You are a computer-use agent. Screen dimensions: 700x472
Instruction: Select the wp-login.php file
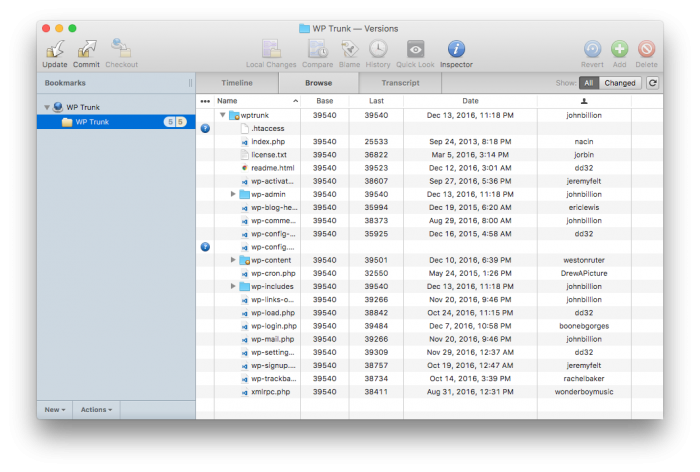coord(274,326)
